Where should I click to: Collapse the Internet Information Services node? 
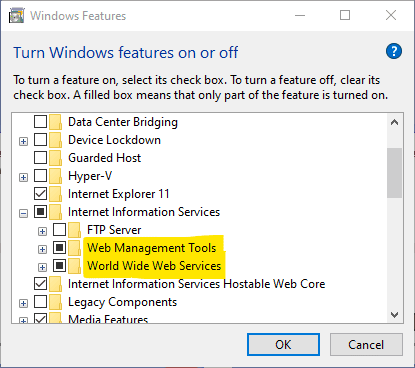click(23, 213)
